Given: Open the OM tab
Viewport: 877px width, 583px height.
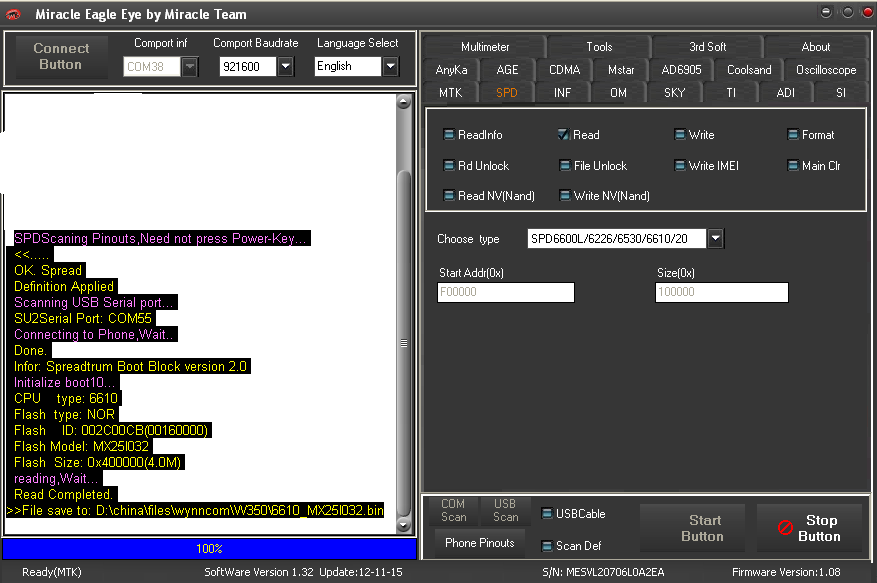Looking at the screenshot, I should (x=618, y=93).
